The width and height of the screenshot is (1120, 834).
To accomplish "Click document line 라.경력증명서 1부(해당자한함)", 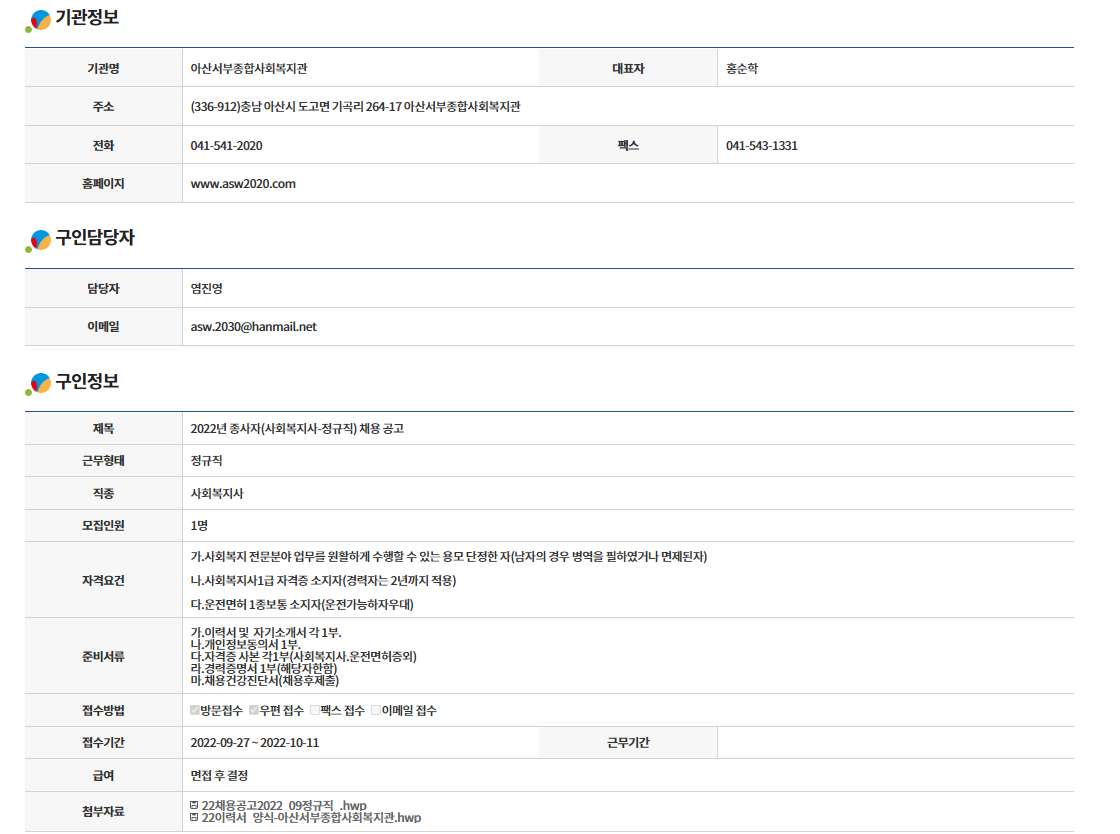I will [264, 668].
